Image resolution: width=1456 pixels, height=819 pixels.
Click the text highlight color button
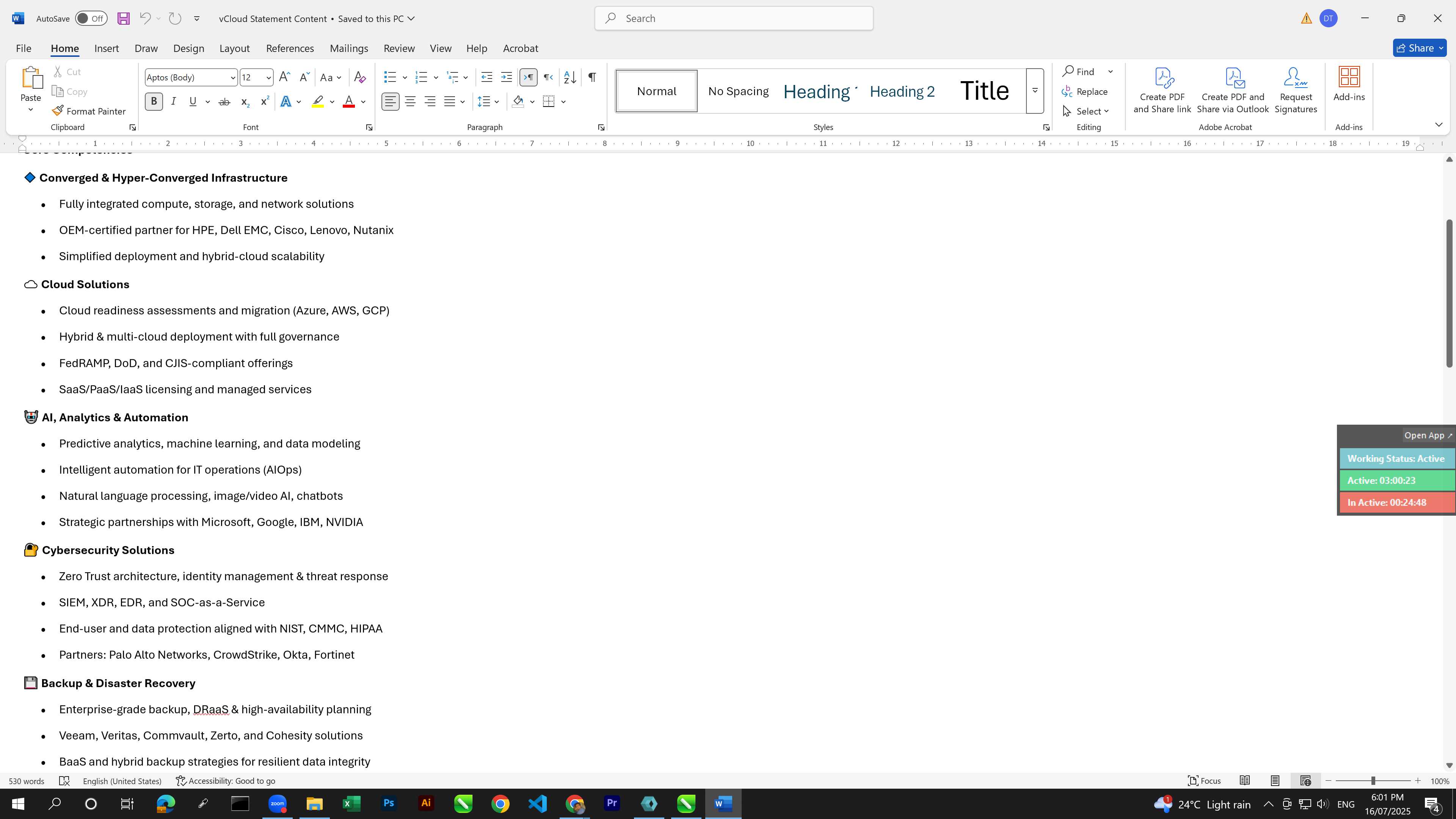click(x=318, y=102)
